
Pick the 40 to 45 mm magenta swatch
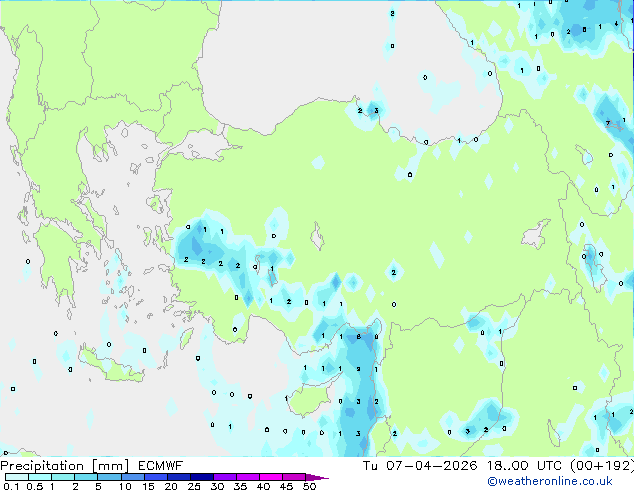(x=271, y=477)
